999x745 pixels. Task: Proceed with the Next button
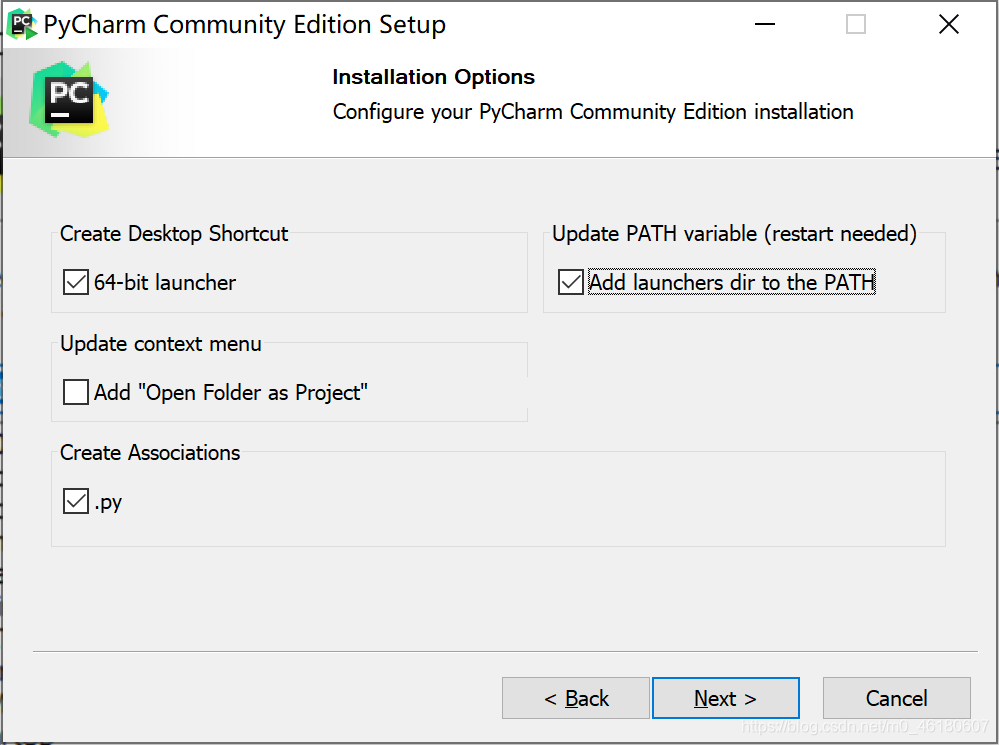point(726,698)
